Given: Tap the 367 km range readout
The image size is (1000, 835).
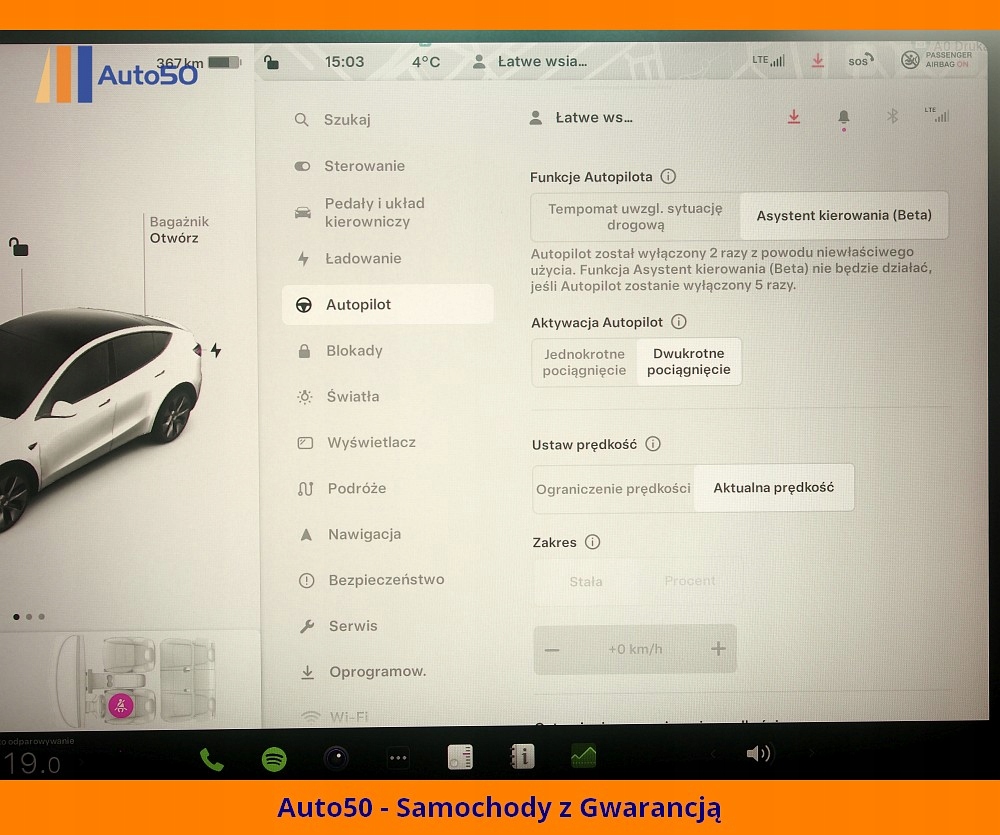Looking at the screenshot, I should [x=180, y=63].
